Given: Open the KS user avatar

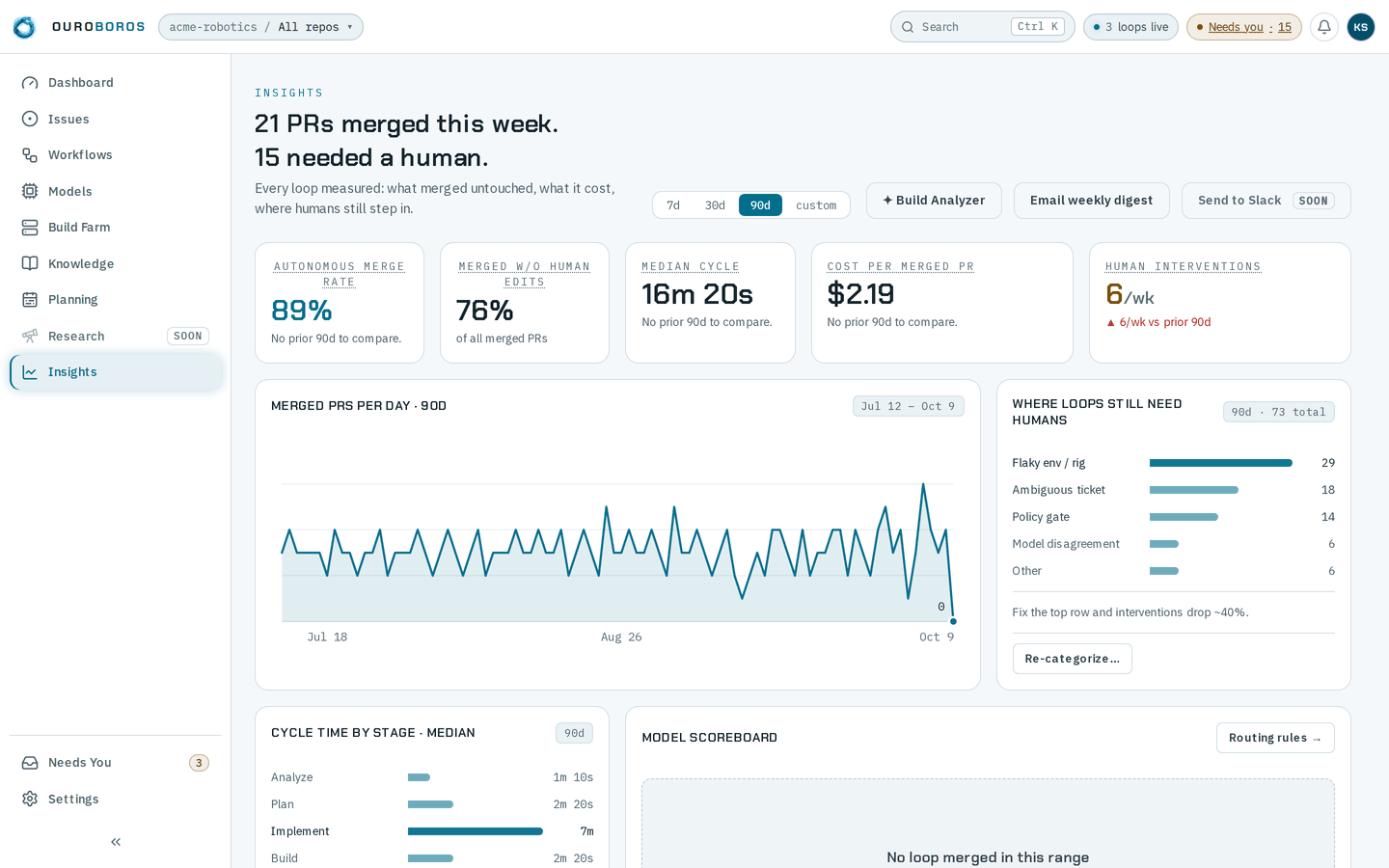Looking at the screenshot, I should [1360, 27].
